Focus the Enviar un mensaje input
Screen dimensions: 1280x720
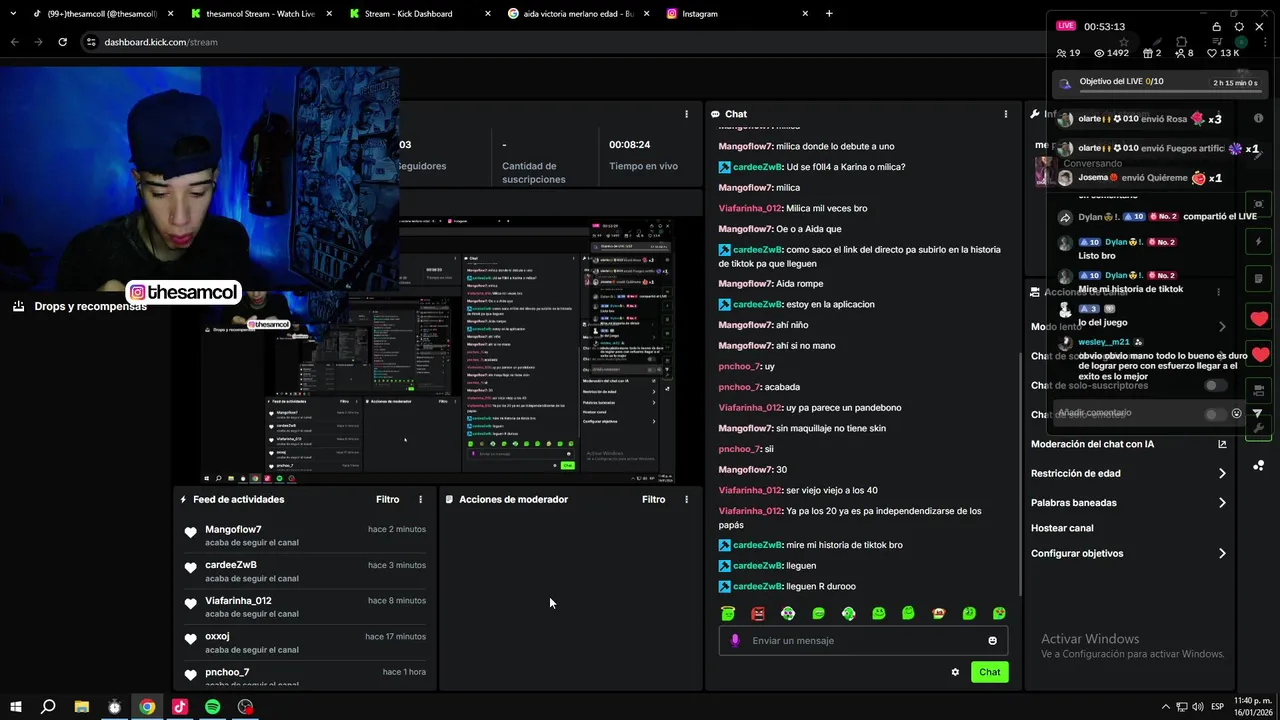(x=863, y=641)
